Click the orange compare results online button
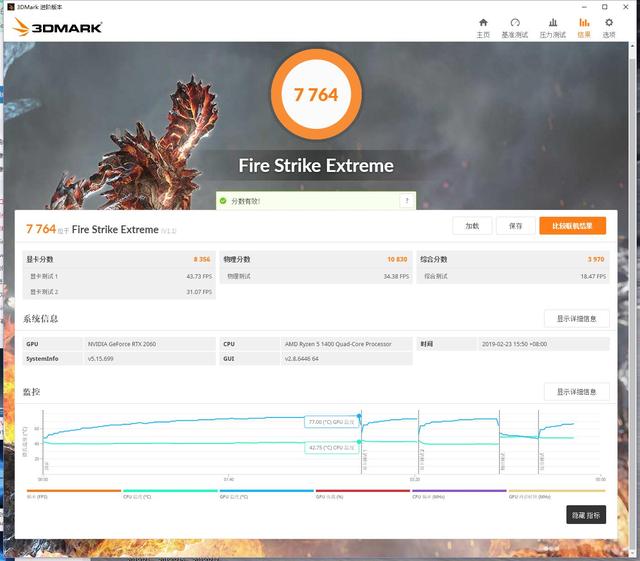Image resolution: width=640 pixels, height=561 pixels. (572, 226)
